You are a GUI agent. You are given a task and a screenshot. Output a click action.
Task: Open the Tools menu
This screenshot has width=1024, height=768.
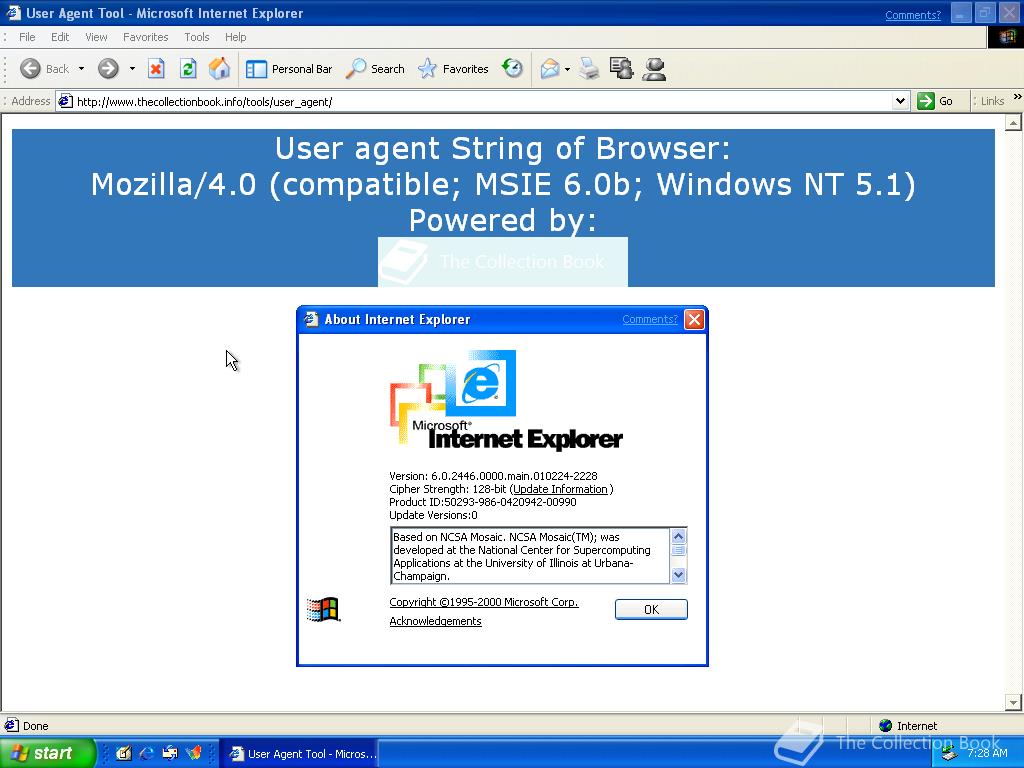(x=197, y=37)
